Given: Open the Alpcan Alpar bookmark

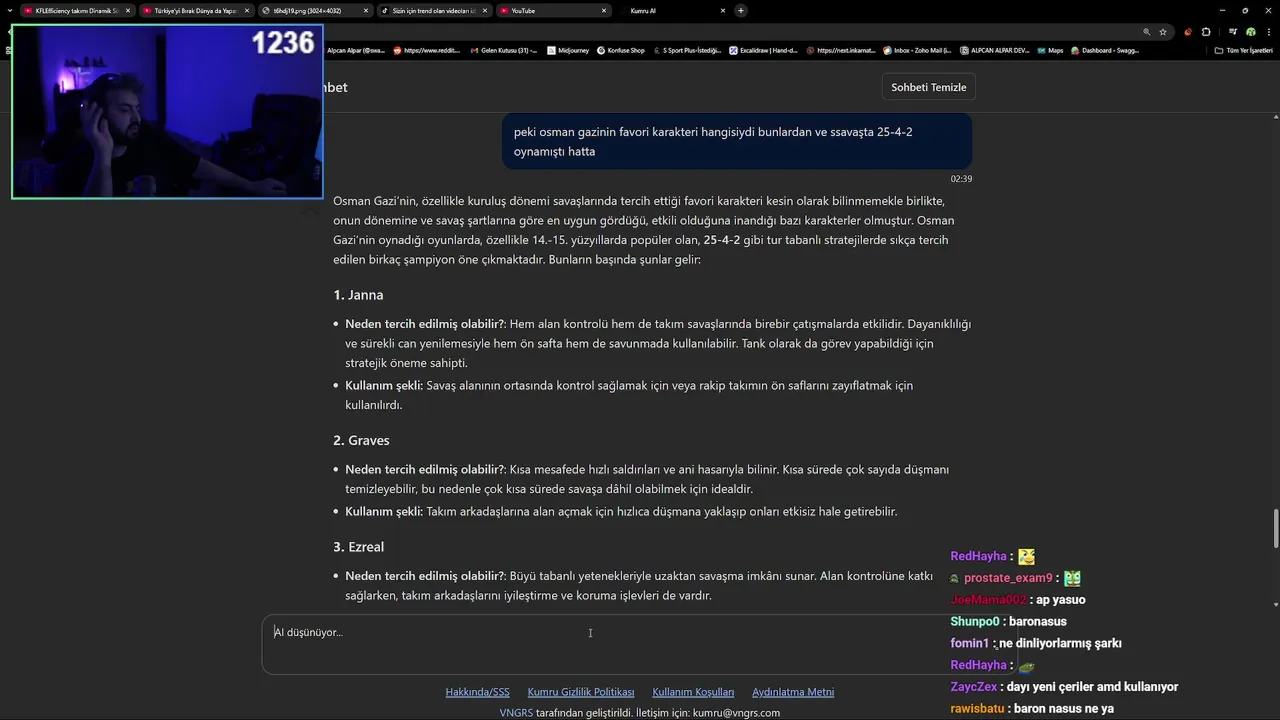Looking at the screenshot, I should [x=356, y=50].
